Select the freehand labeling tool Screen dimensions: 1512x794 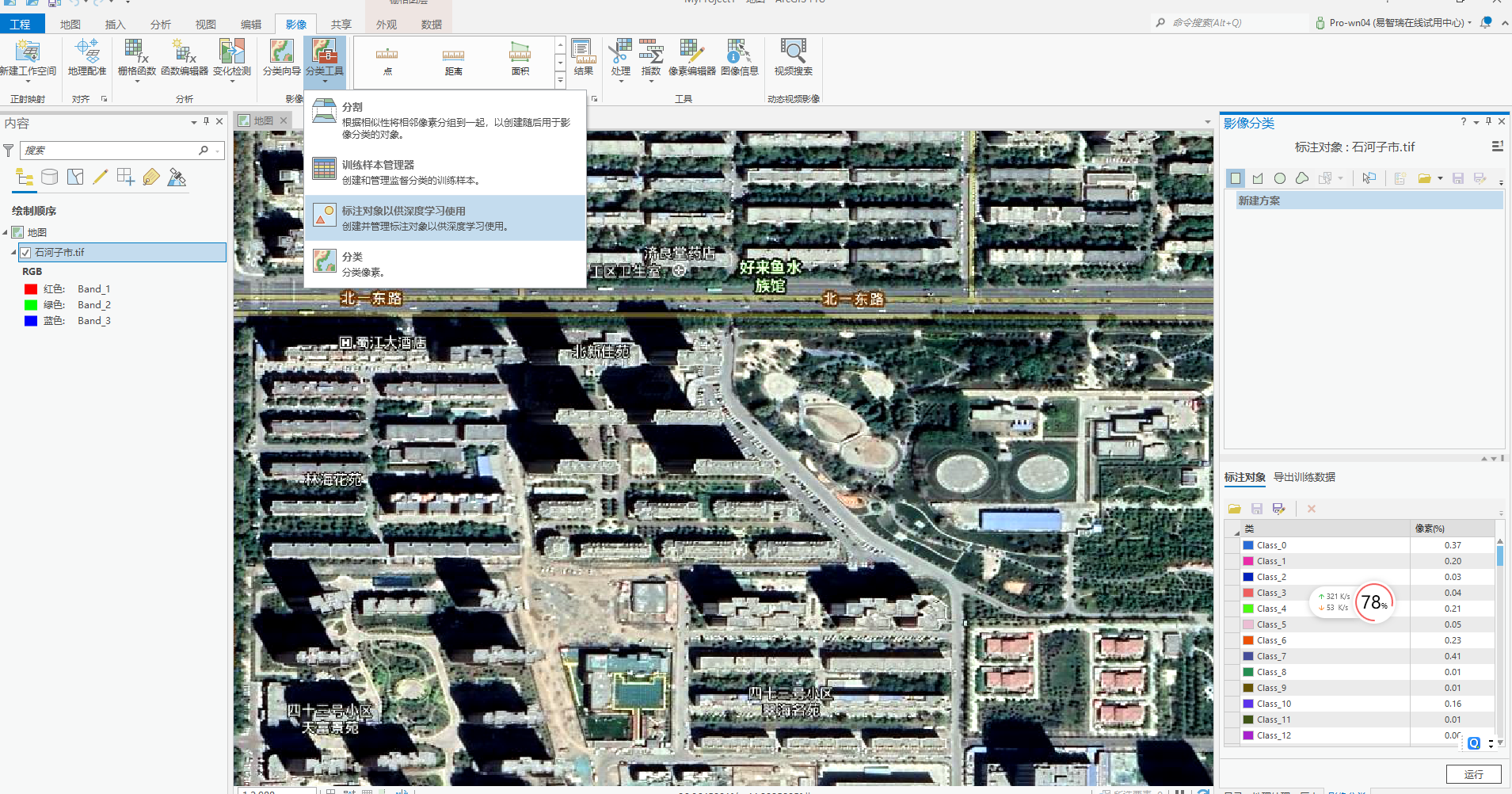pos(1302,178)
